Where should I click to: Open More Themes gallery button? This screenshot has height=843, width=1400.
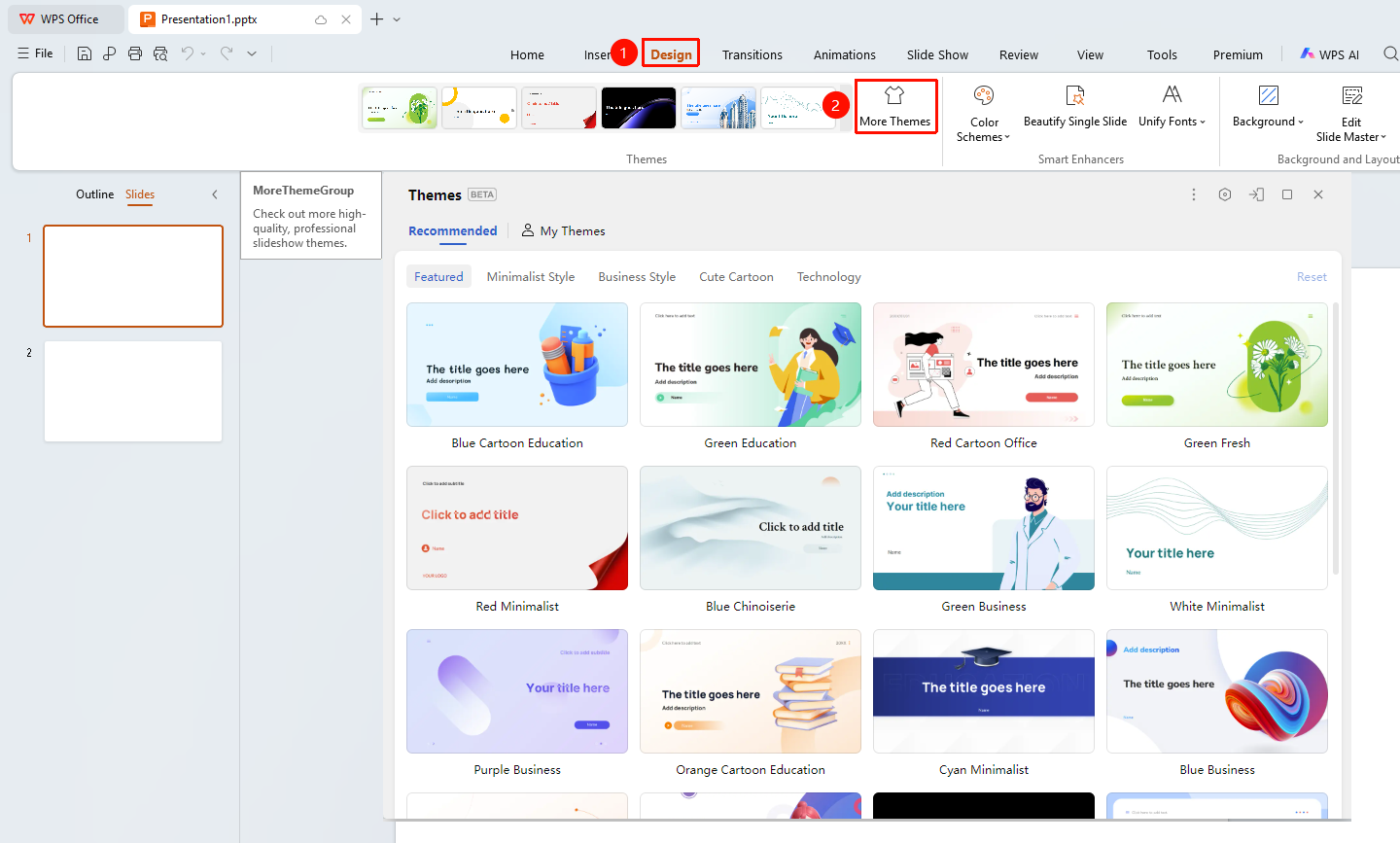tap(895, 107)
